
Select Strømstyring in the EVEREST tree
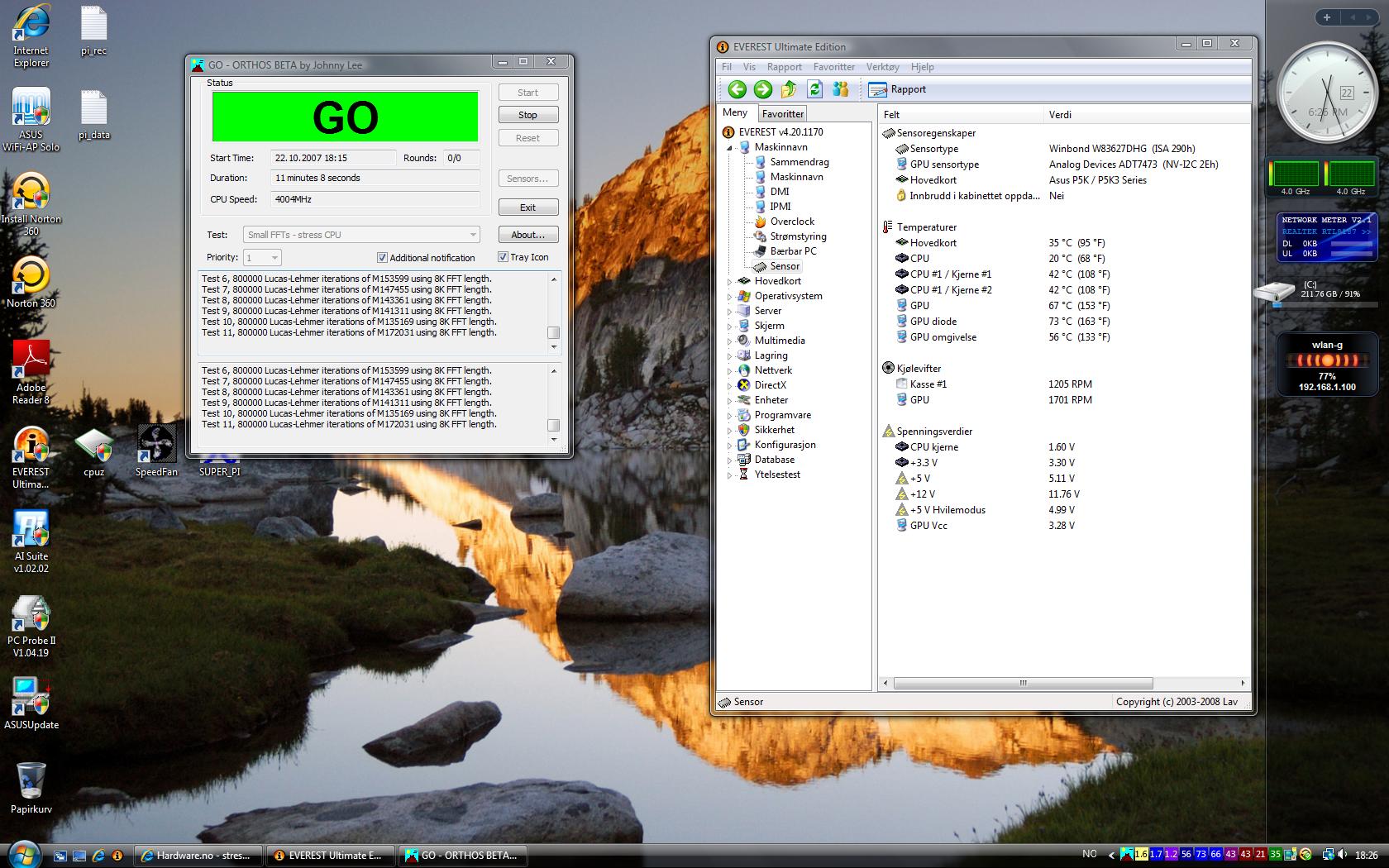pyautogui.click(x=798, y=236)
